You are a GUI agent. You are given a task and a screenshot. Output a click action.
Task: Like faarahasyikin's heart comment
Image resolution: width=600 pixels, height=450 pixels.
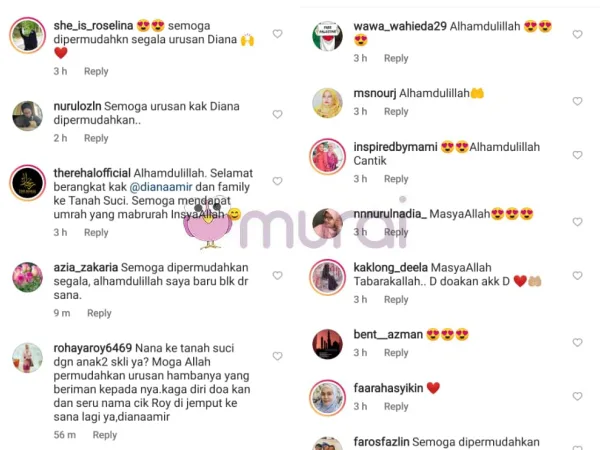pos(577,396)
